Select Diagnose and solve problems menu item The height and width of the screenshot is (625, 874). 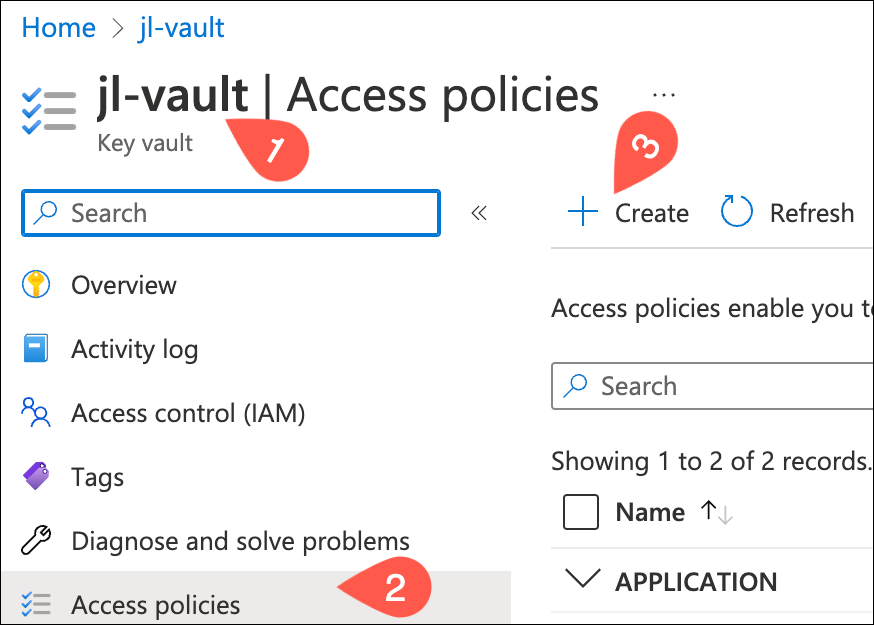240,541
